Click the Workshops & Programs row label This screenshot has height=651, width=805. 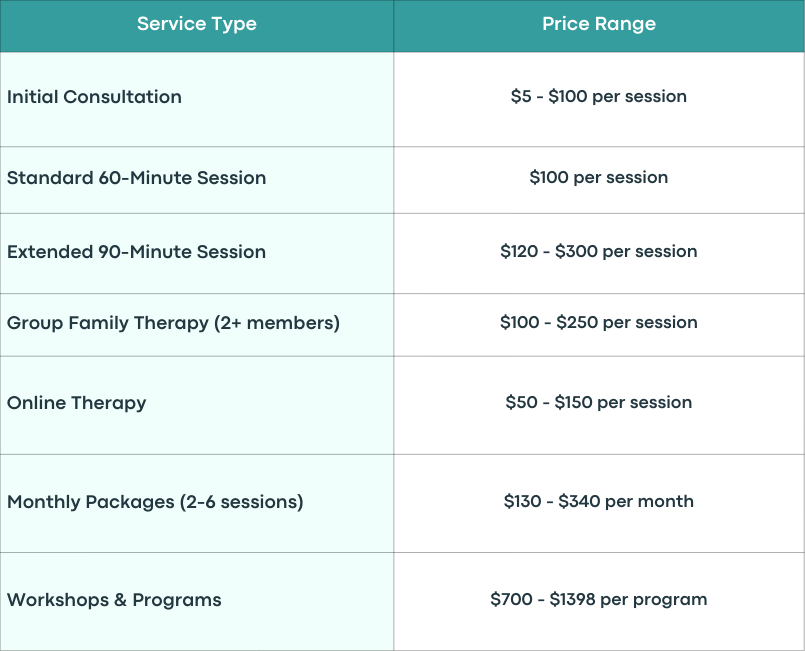pyautogui.click(x=114, y=600)
